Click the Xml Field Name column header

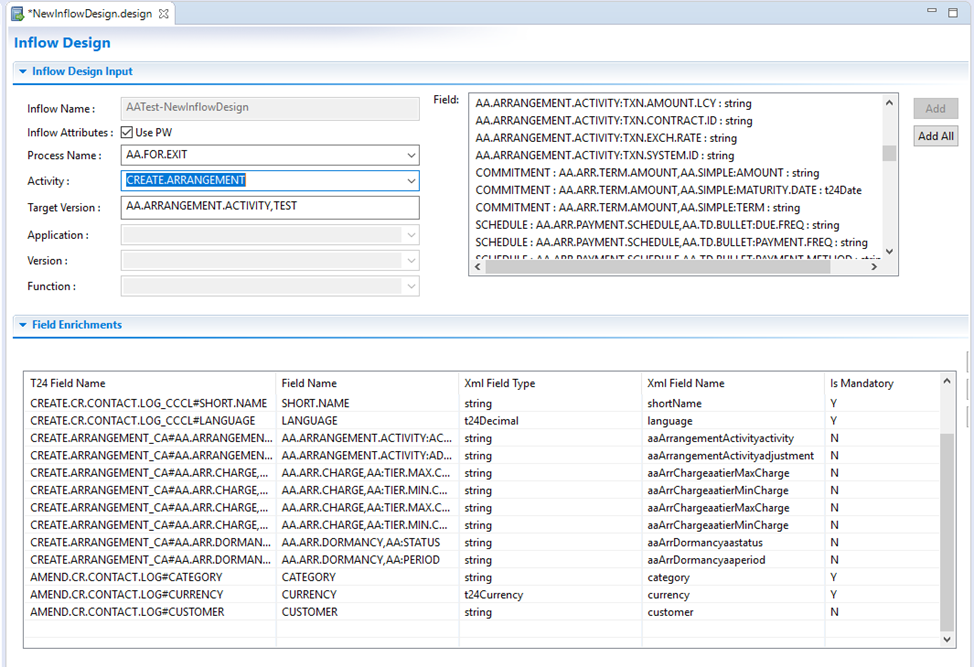[685, 383]
